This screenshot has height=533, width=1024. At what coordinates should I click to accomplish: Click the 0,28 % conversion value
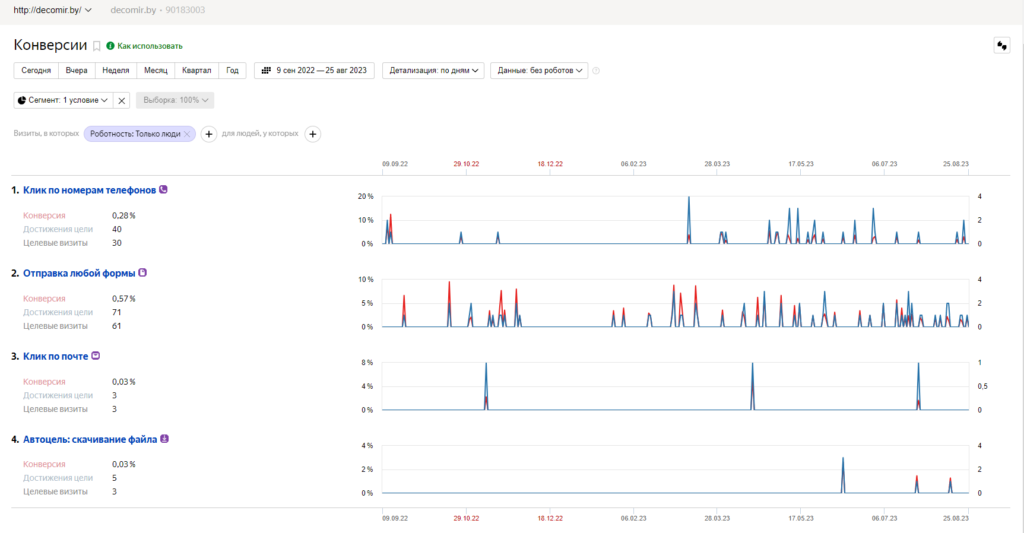pyautogui.click(x=123, y=216)
